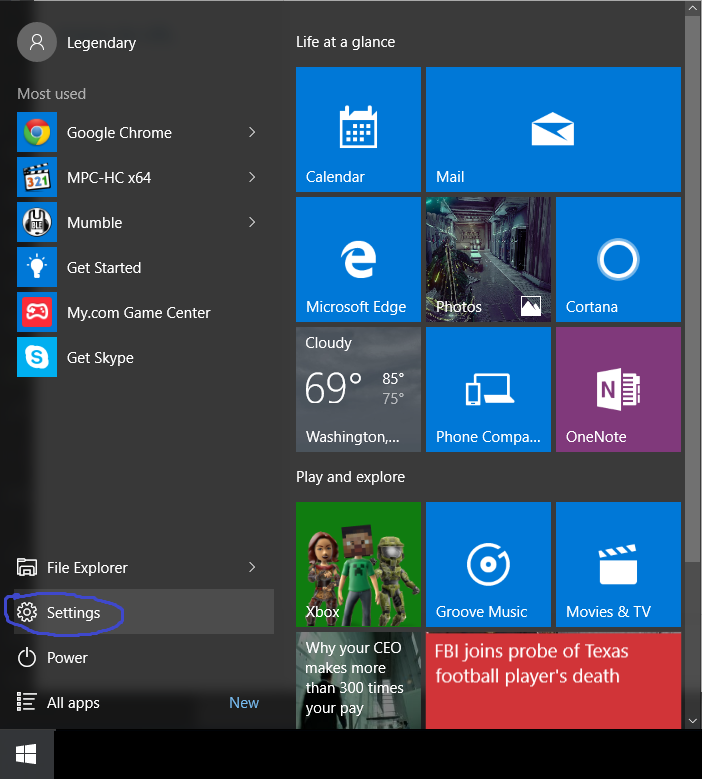The height and width of the screenshot is (779, 702).
Task: Click the Power option
Action: [x=144, y=657]
